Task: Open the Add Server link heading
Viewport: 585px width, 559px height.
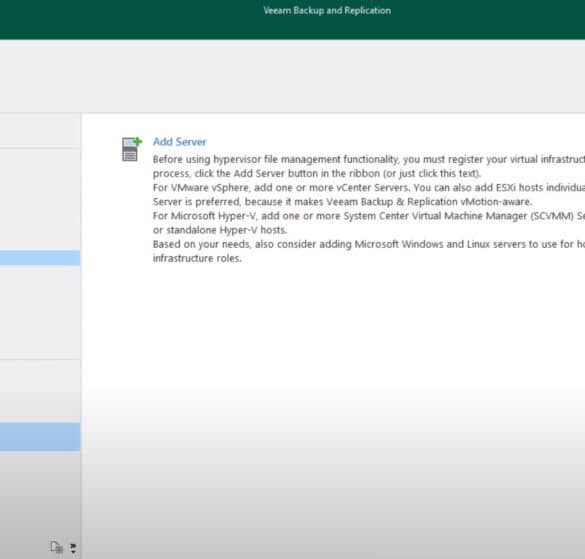Action: click(x=179, y=142)
